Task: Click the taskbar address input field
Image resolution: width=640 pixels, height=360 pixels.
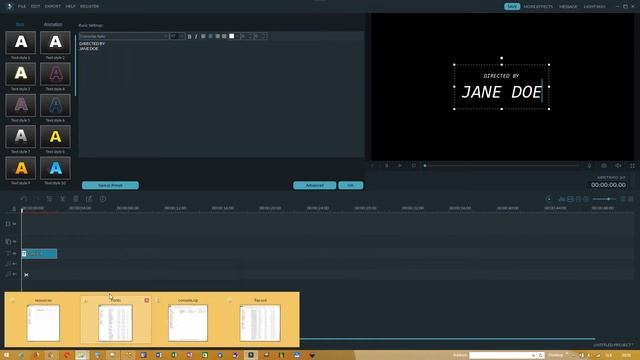Action: [x=502, y=356]
